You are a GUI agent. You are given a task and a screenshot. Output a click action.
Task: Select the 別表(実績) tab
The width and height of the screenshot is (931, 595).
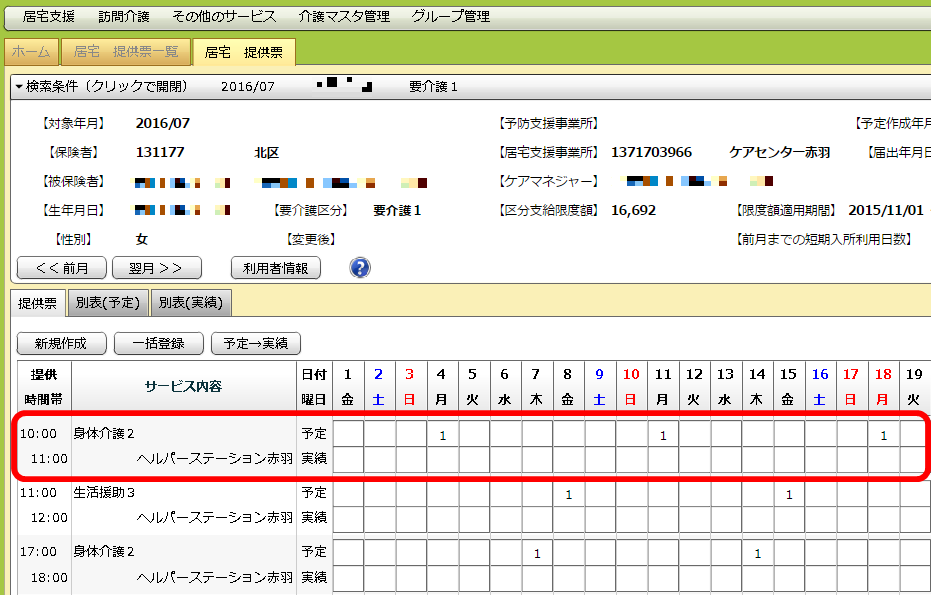click(x=190, y=302)
